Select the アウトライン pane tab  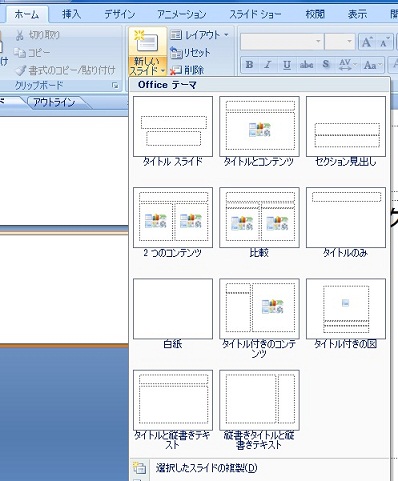55,102
